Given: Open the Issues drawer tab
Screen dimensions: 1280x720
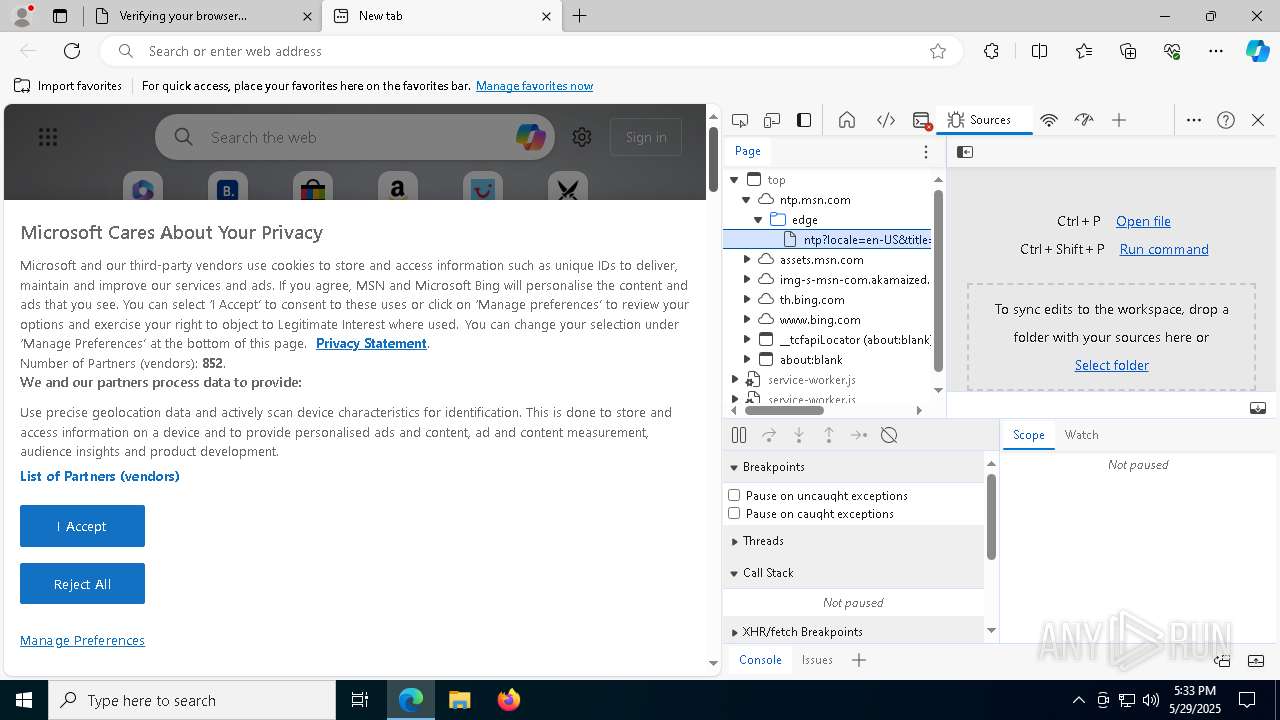Looking at the screenshot, I should click(817, 660).
